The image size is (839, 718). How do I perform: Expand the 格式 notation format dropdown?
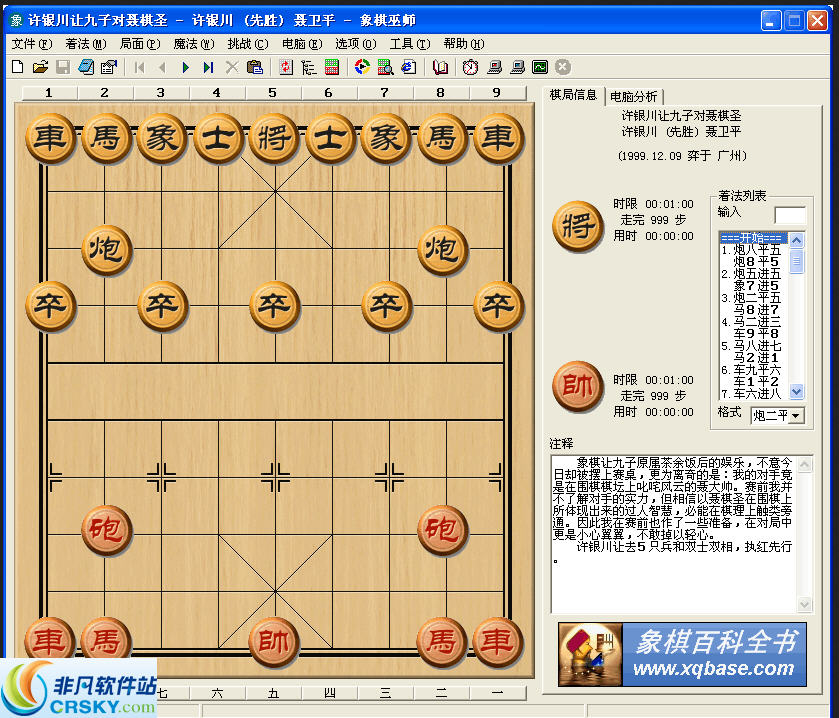tap(796, 415)
